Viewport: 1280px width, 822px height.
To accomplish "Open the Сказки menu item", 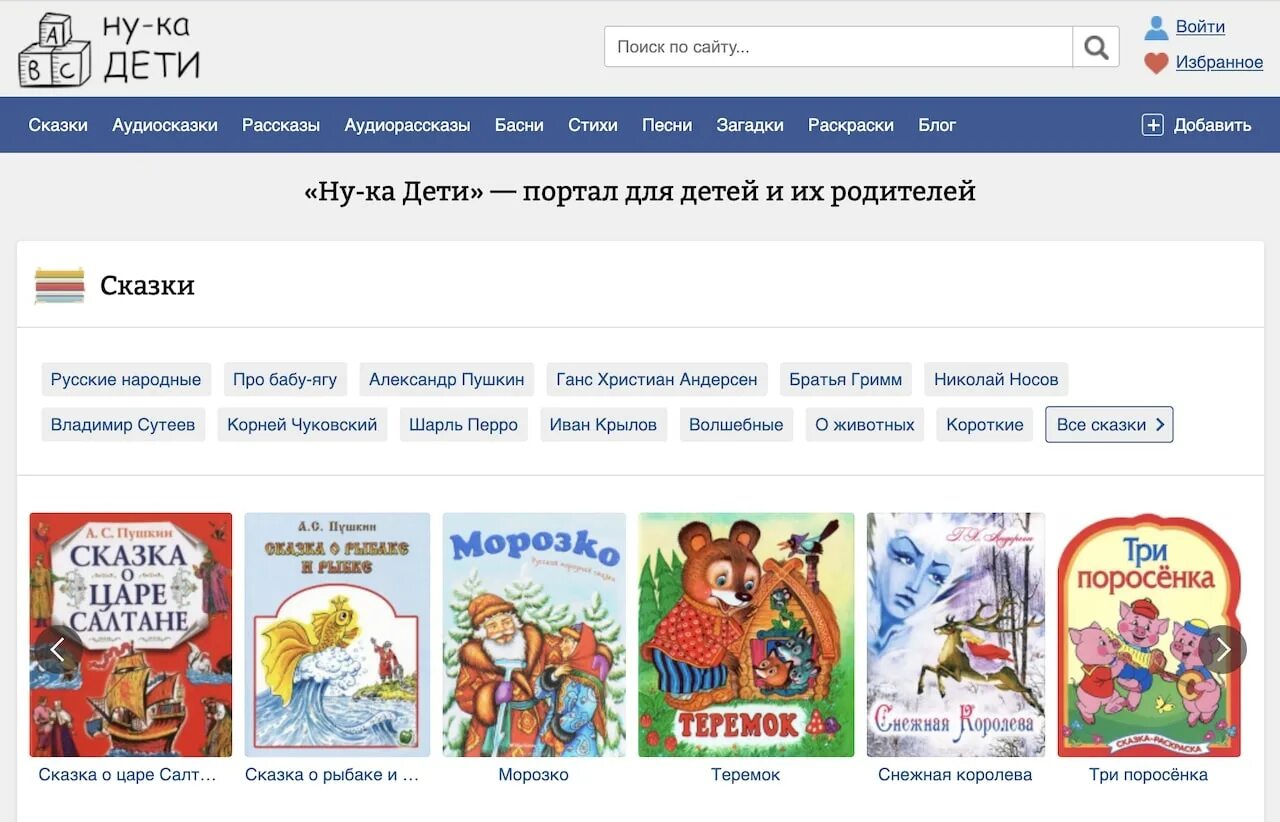I will 58,125.
